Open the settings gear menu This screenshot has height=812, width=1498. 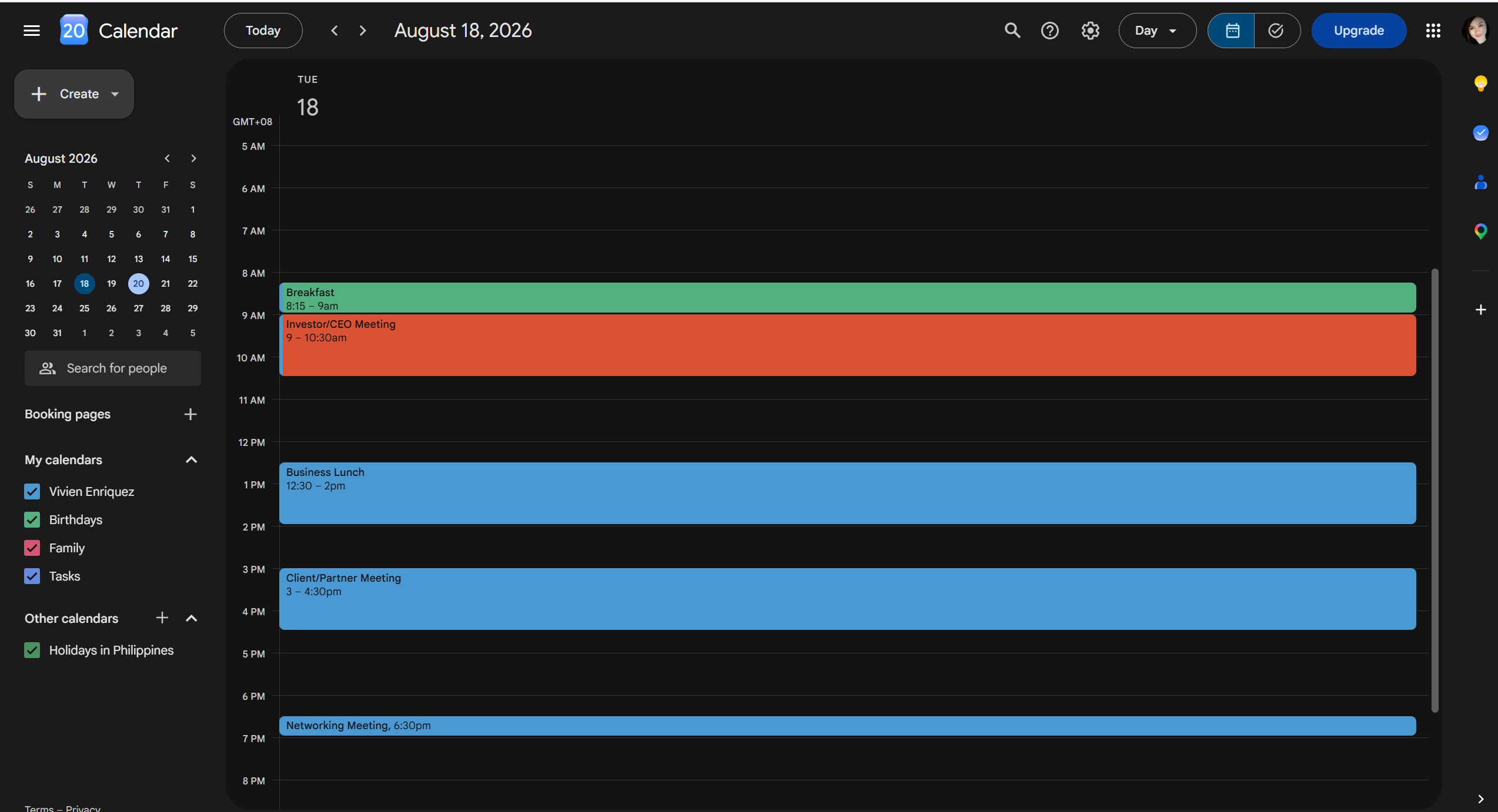tap(1091, 31)
